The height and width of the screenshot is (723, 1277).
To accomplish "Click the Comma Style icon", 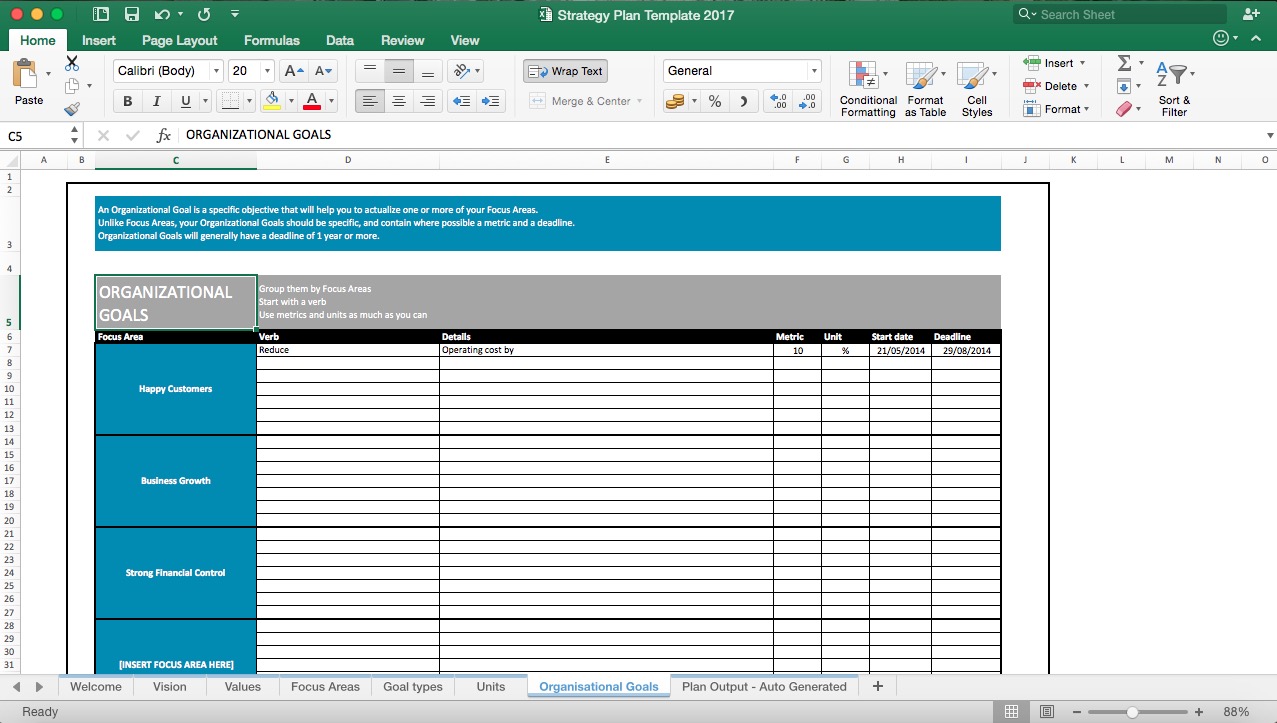I will [743, 101].
